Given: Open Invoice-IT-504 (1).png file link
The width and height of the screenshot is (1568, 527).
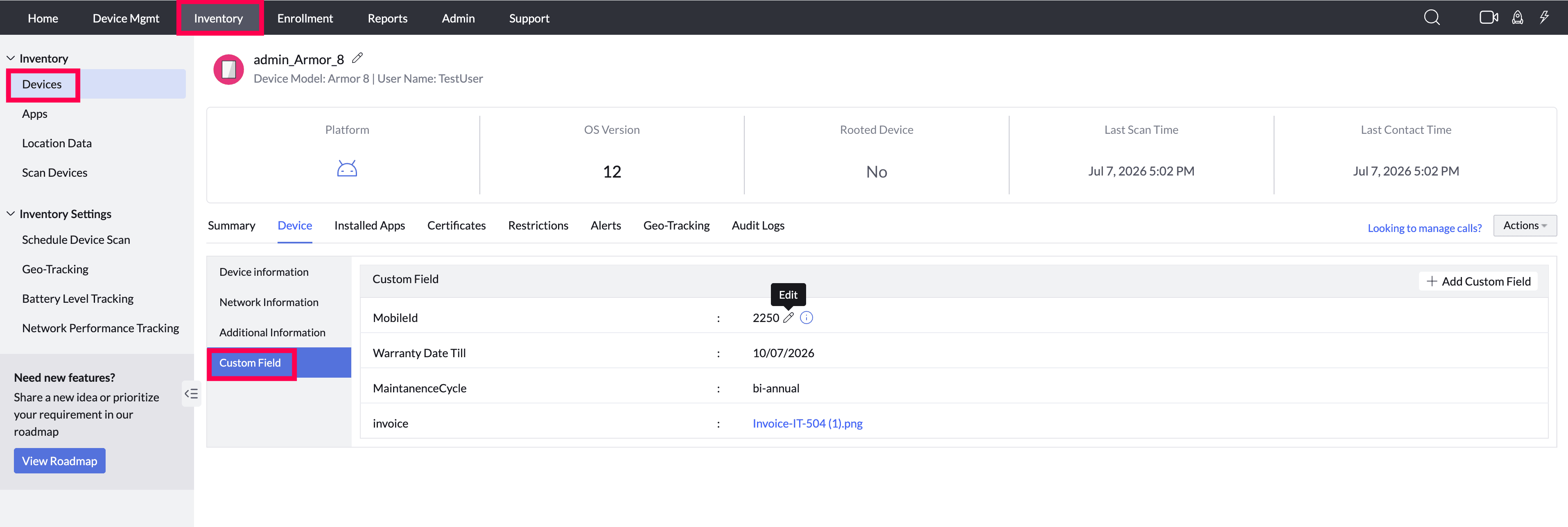Looking at the screenshot, I should pos(807,423).
